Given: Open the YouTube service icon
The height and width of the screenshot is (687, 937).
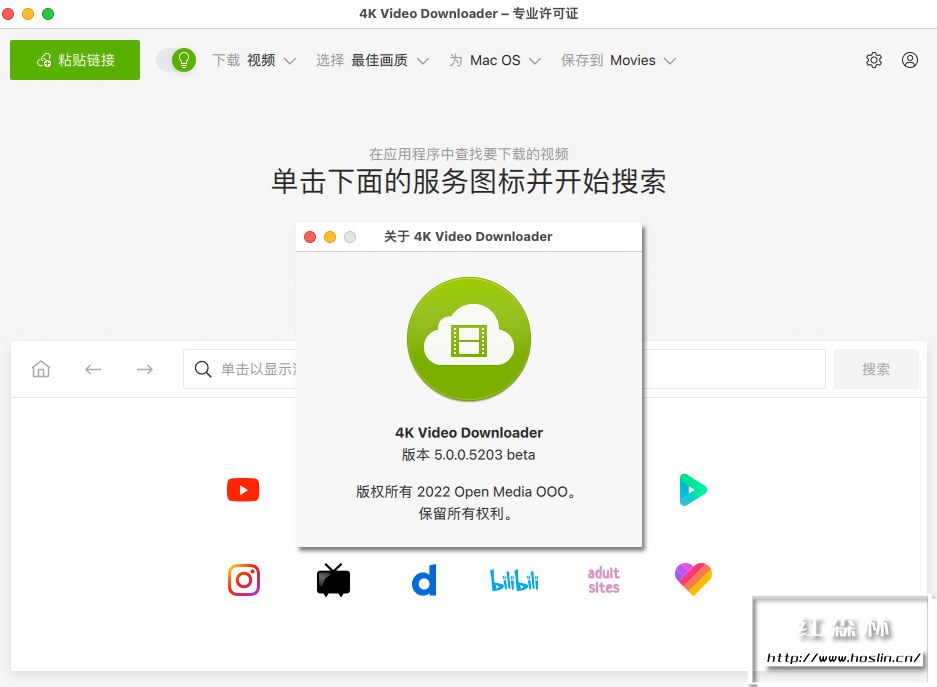Looking at the screenshot, I should pyautogui.click(x=243, y=490).
